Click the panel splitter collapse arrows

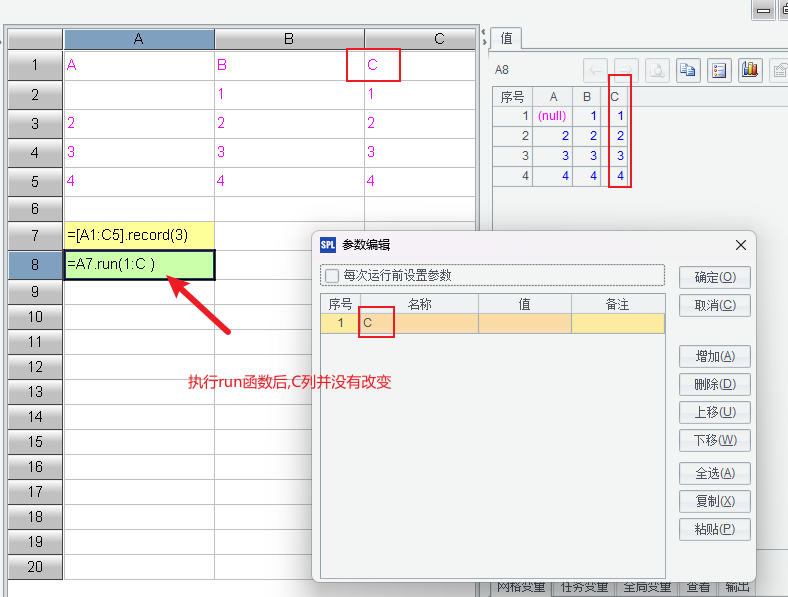[483, 37]
